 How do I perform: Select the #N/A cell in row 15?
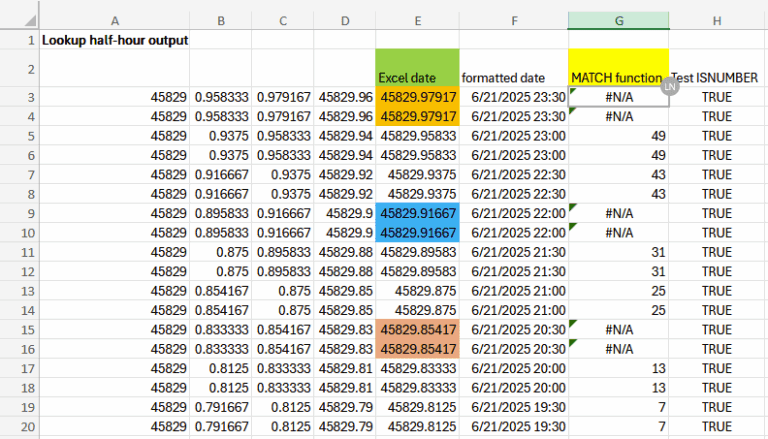[619, 330]
